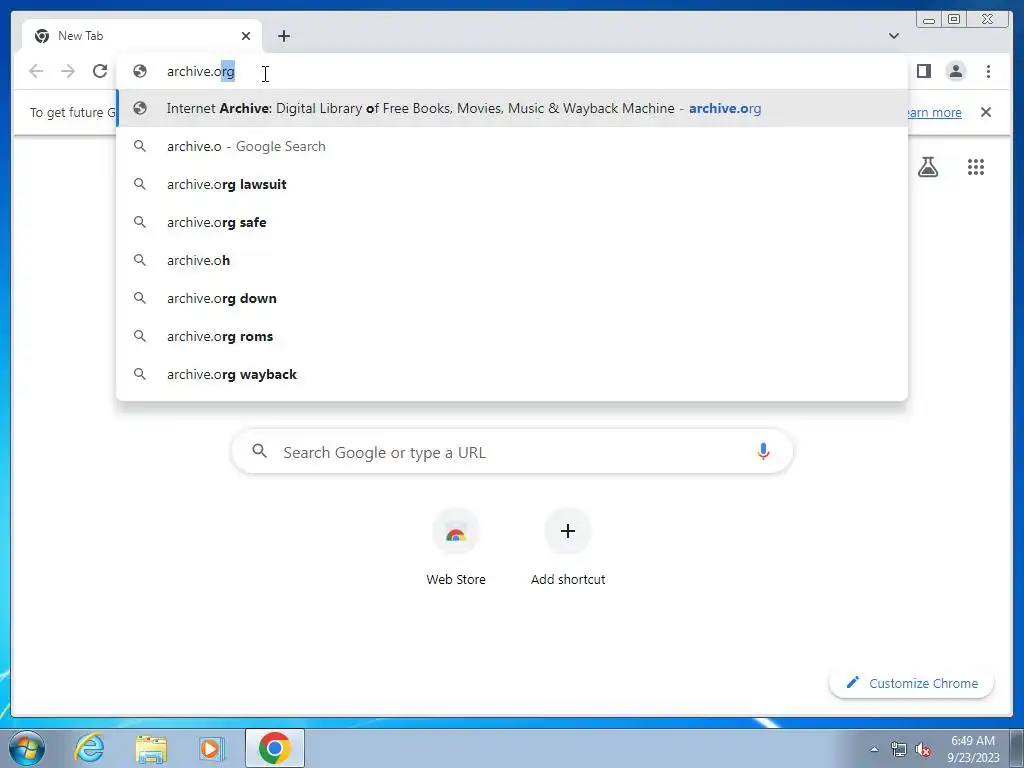The height and width of the screenshot is (768, 1024).
Task: Open the Web Store shortcut
Action: click(x=456, y=547)
